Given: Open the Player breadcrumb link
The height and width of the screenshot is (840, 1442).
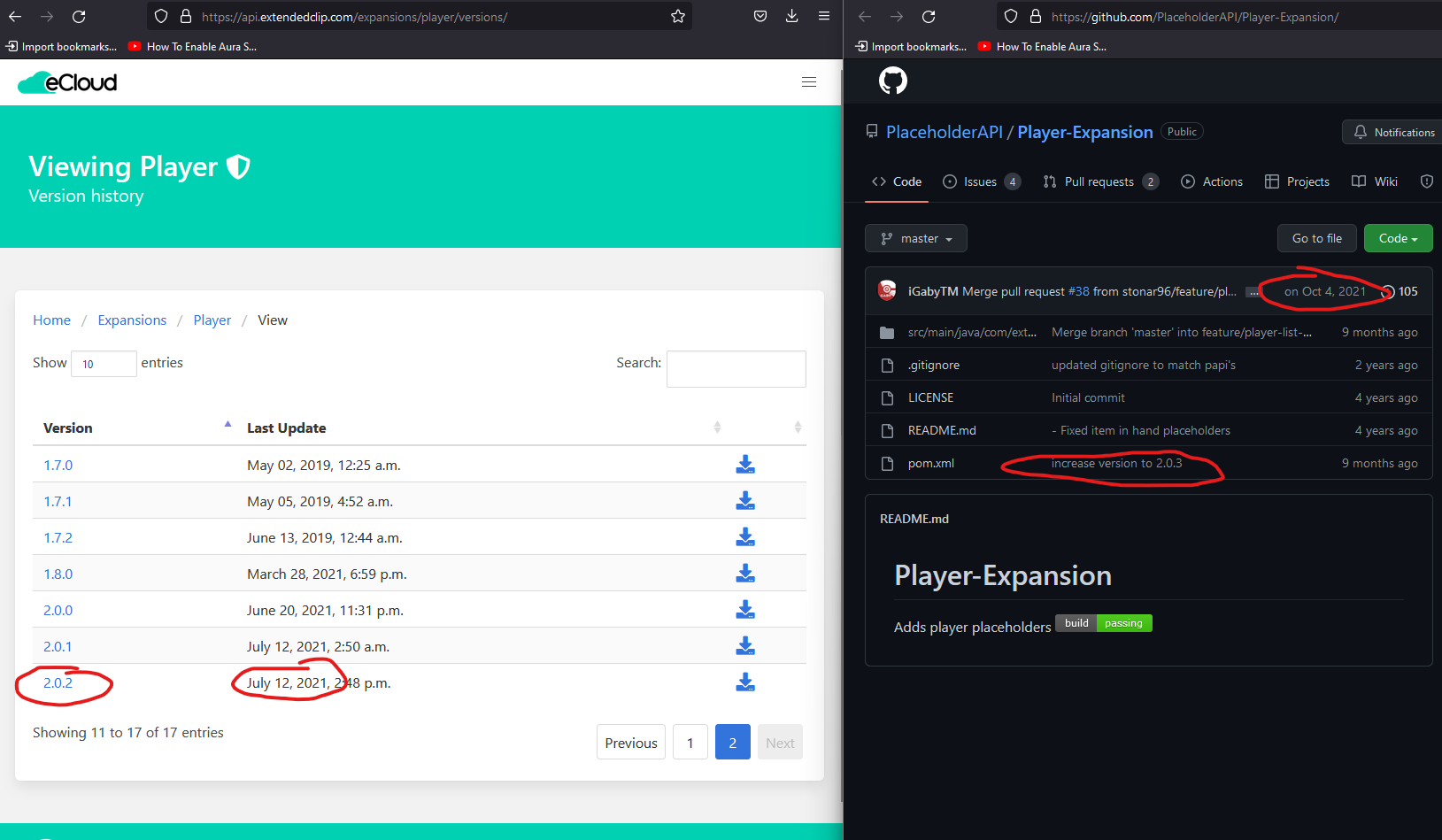Looking at the screenshot, I should [x=212, y=320].
